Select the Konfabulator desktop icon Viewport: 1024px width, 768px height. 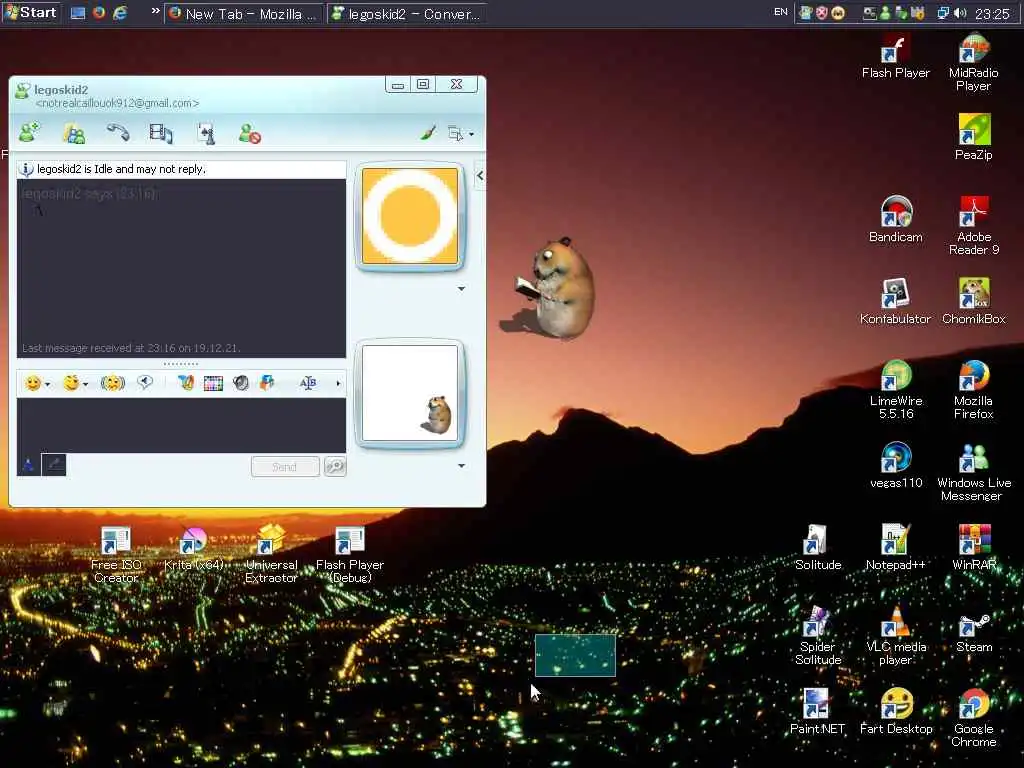click(x=895, y=302)
